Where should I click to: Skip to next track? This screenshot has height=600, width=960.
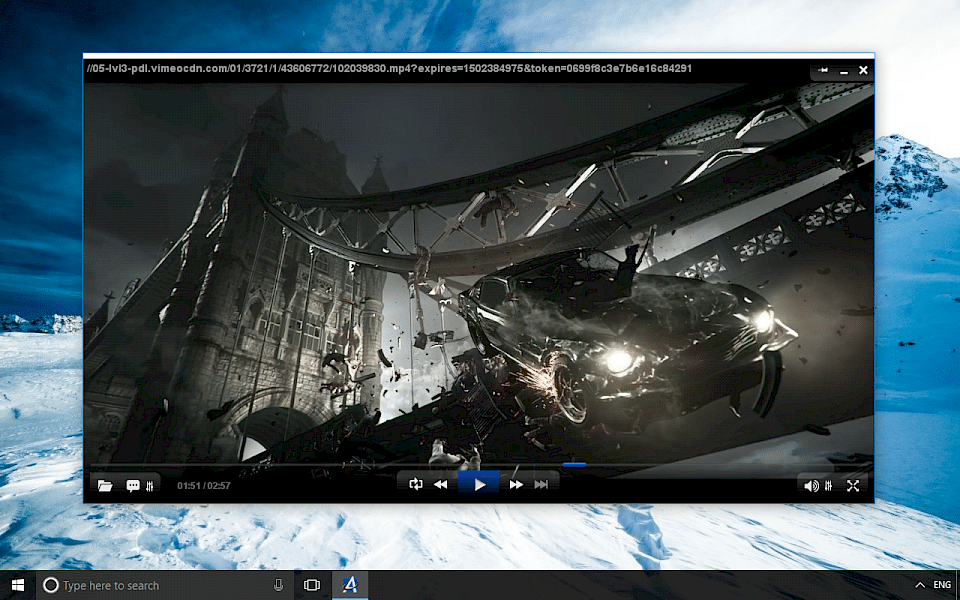point(541,484)
